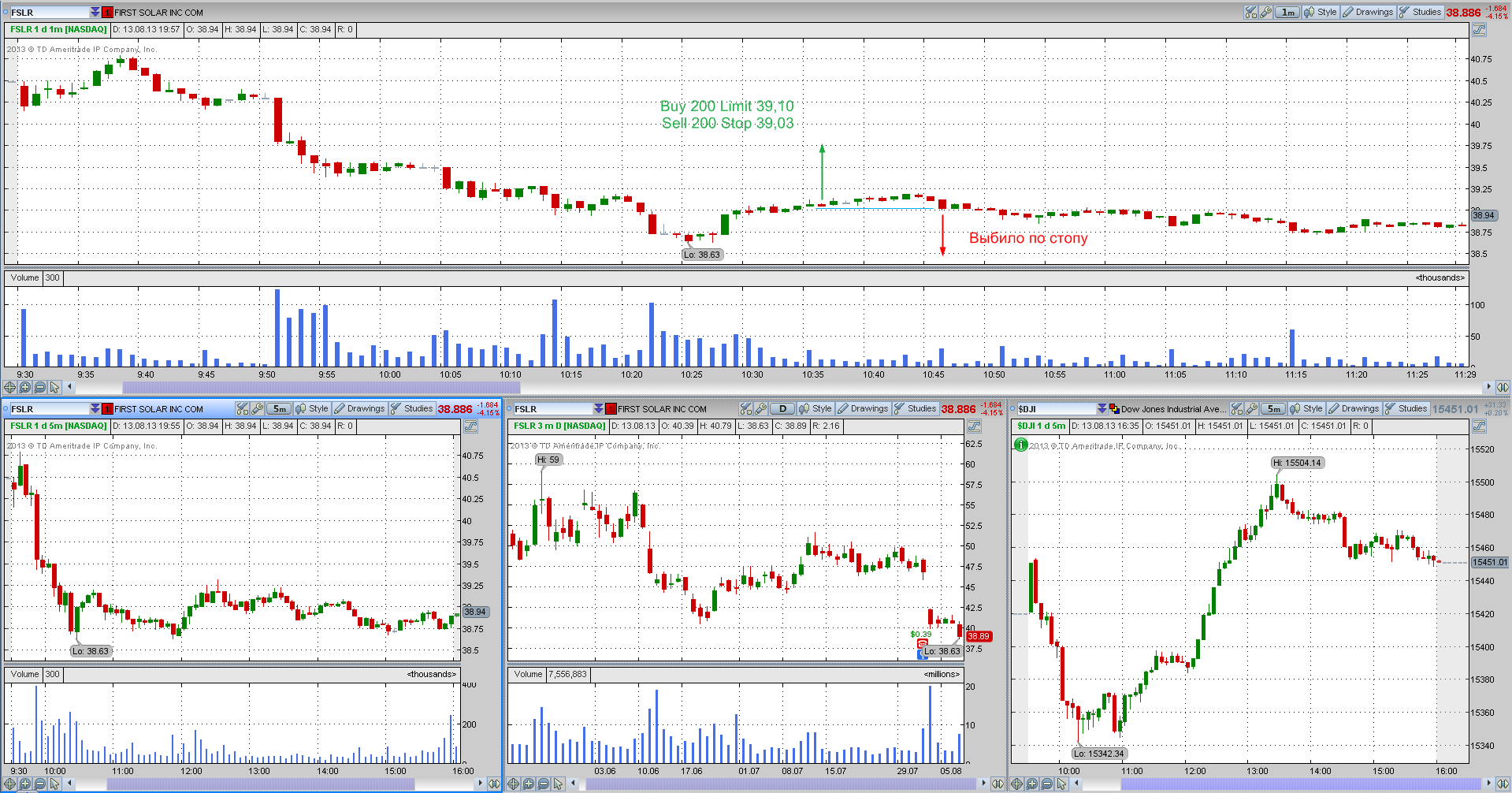
Task: Select pan crosshair tool under top 1m chart
Action: 10,387
